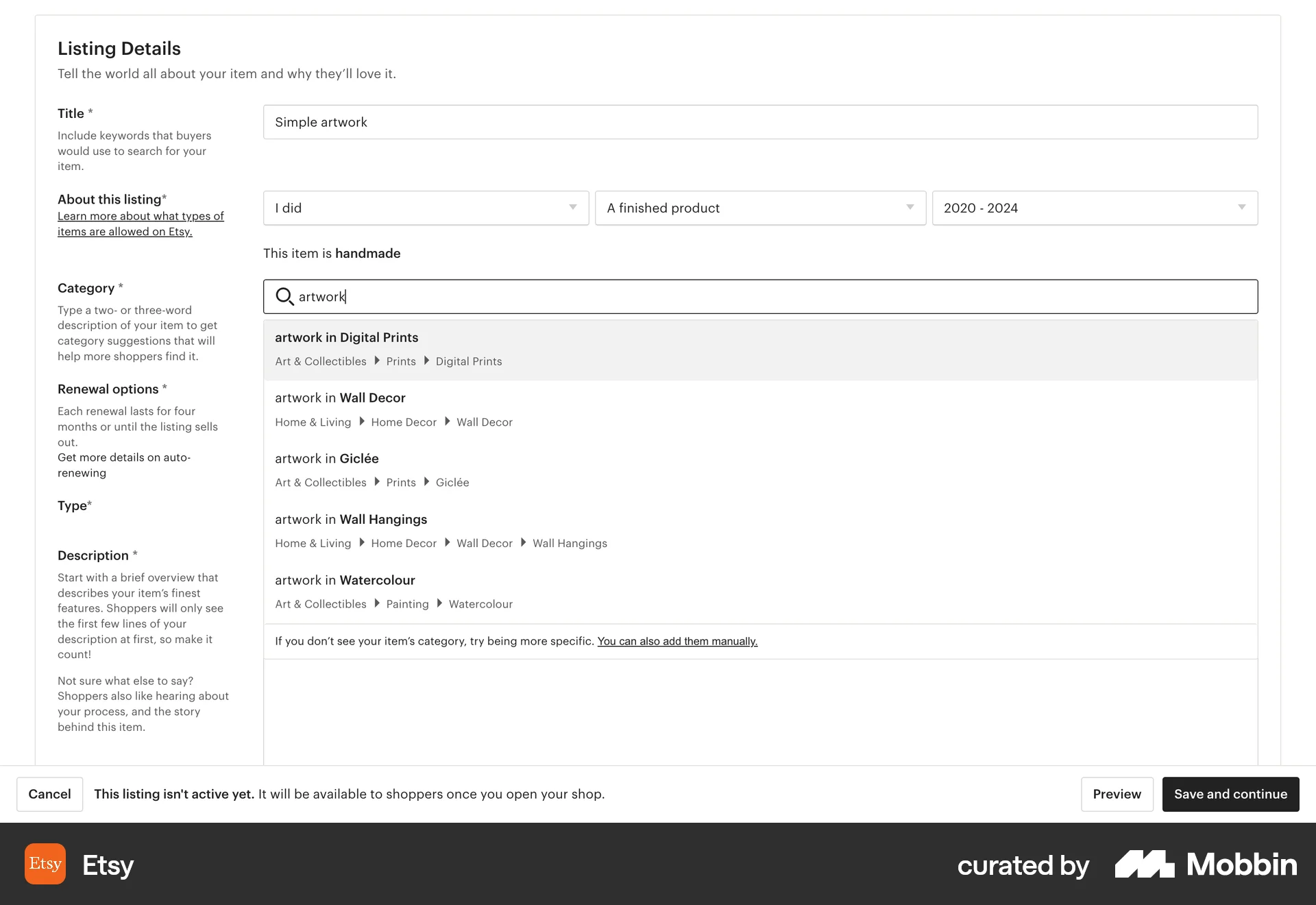This screenshot has width=1316, height=905.
Task: Click the chevron between Prints and Digital Prints
Action: (428, 361)
